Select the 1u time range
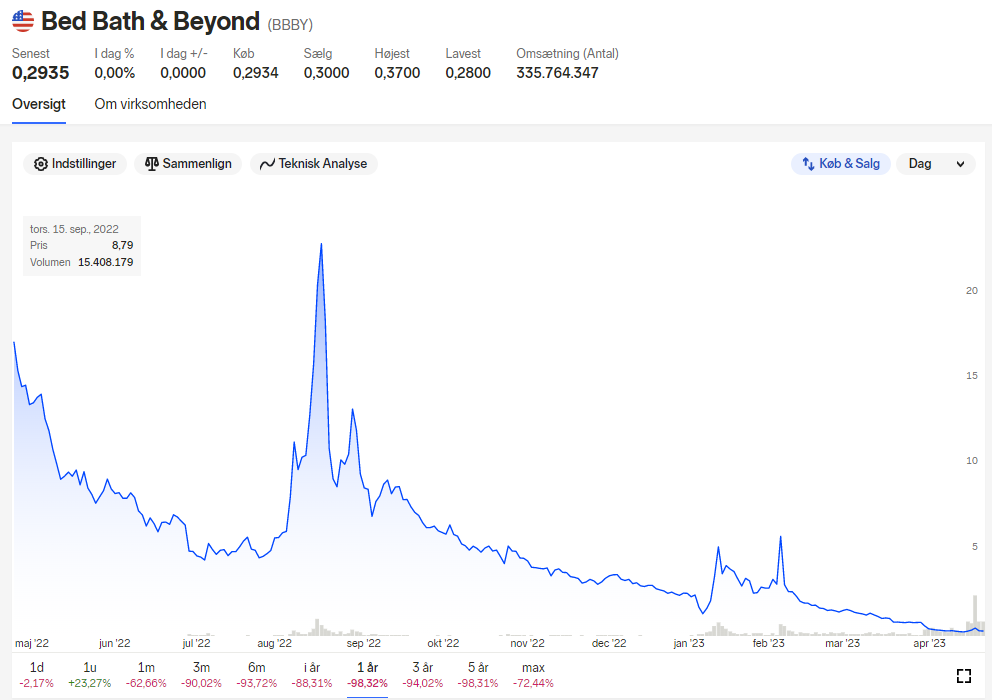The image size is (992, 700). pos(89,675)
